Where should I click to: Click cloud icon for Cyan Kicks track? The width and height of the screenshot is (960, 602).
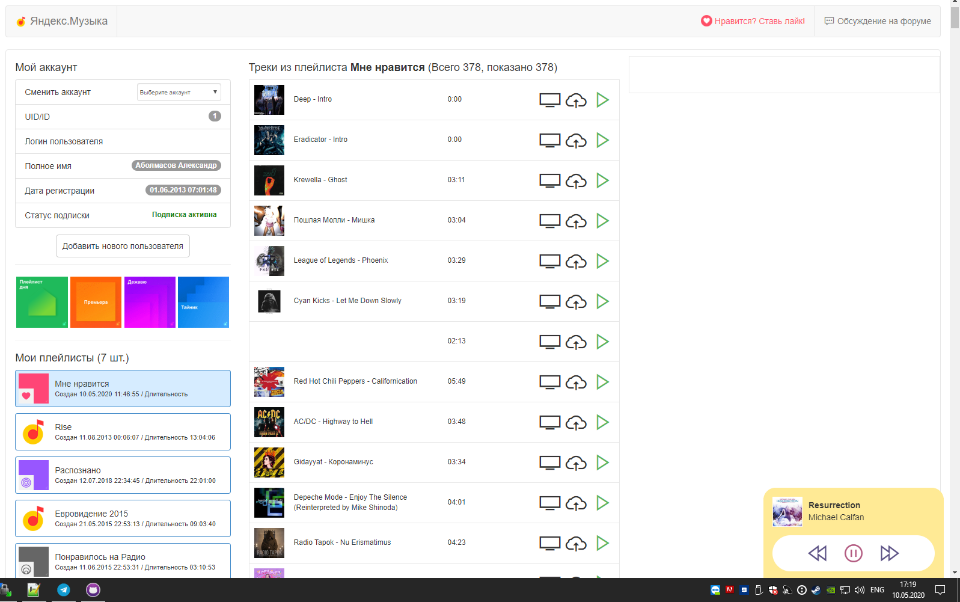[x=576, y=301]
